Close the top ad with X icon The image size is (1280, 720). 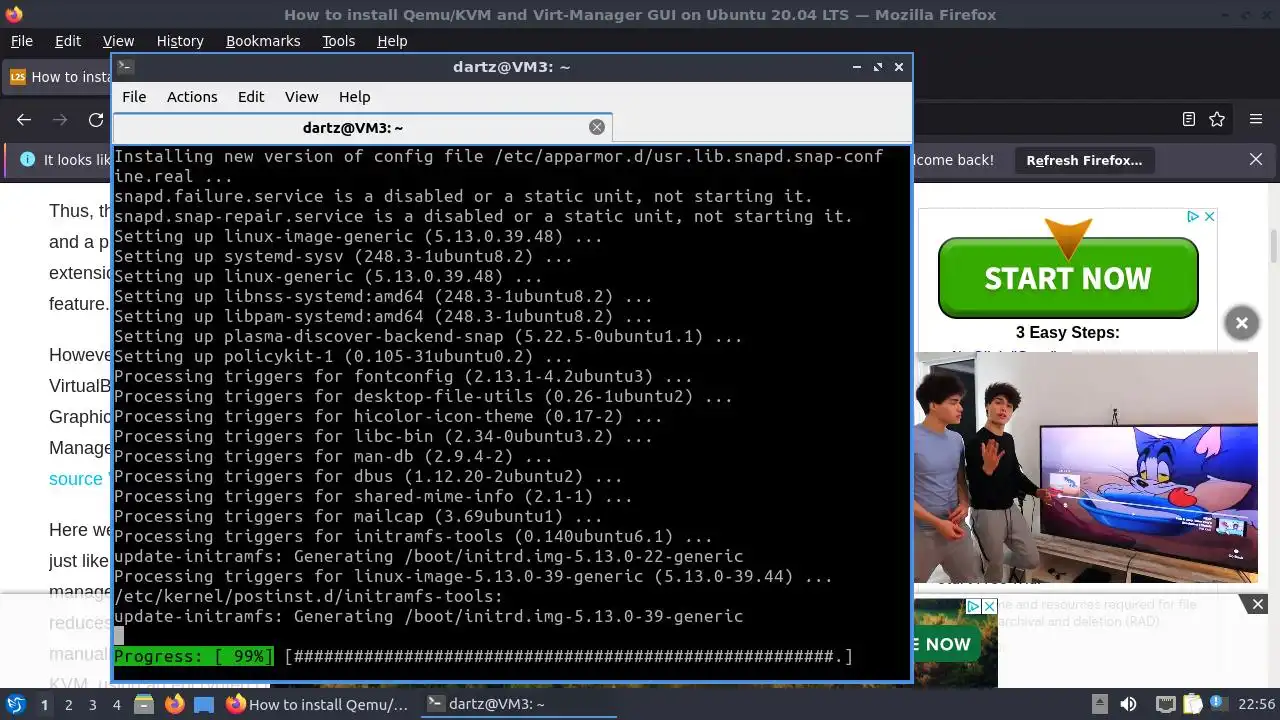tap(1208, 217)
